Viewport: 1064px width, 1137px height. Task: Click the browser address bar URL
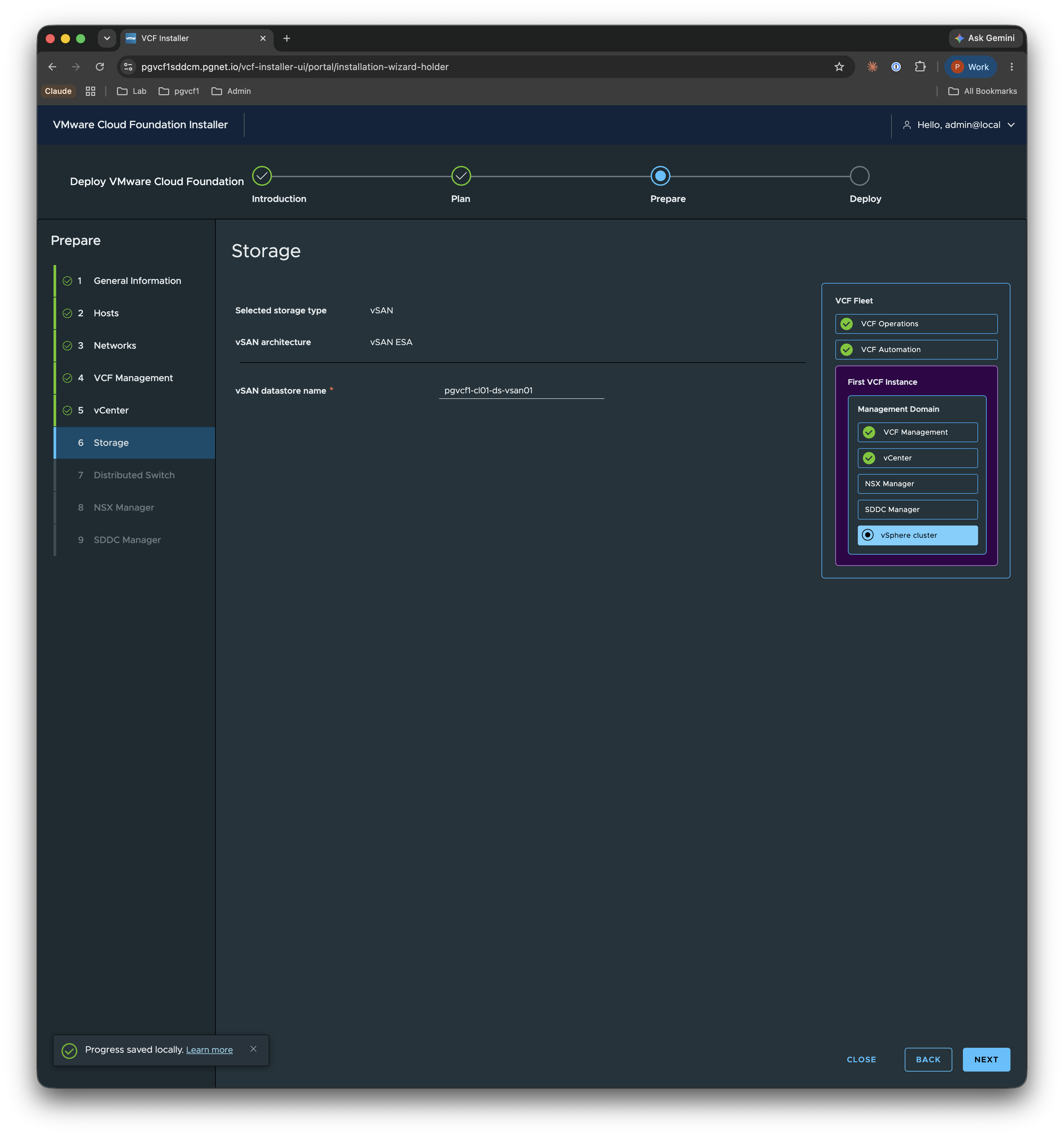(x=295, y=67)
